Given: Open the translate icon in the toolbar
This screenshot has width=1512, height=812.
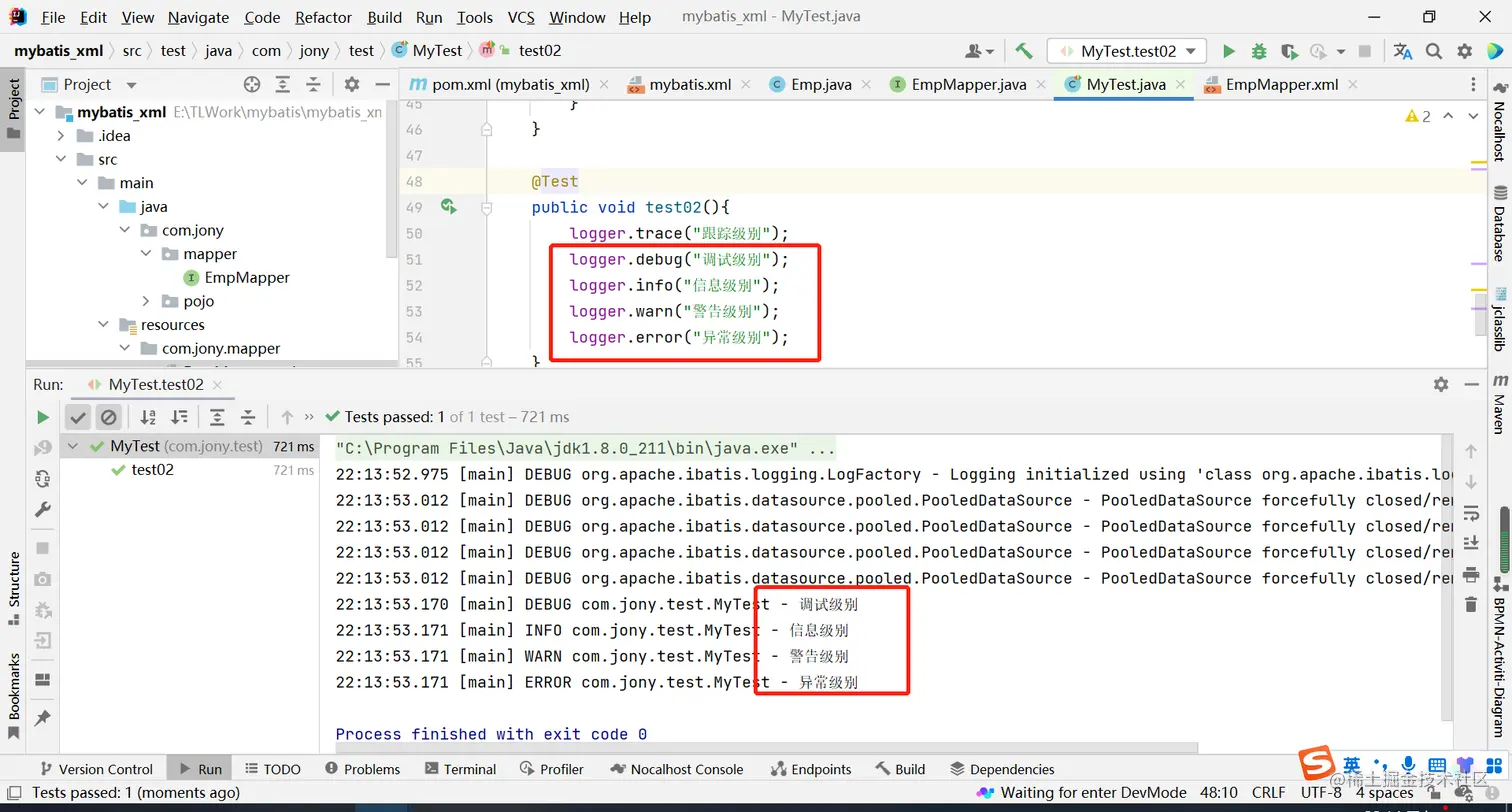Looking at the screenshot, I should (x=1403, y=51).
